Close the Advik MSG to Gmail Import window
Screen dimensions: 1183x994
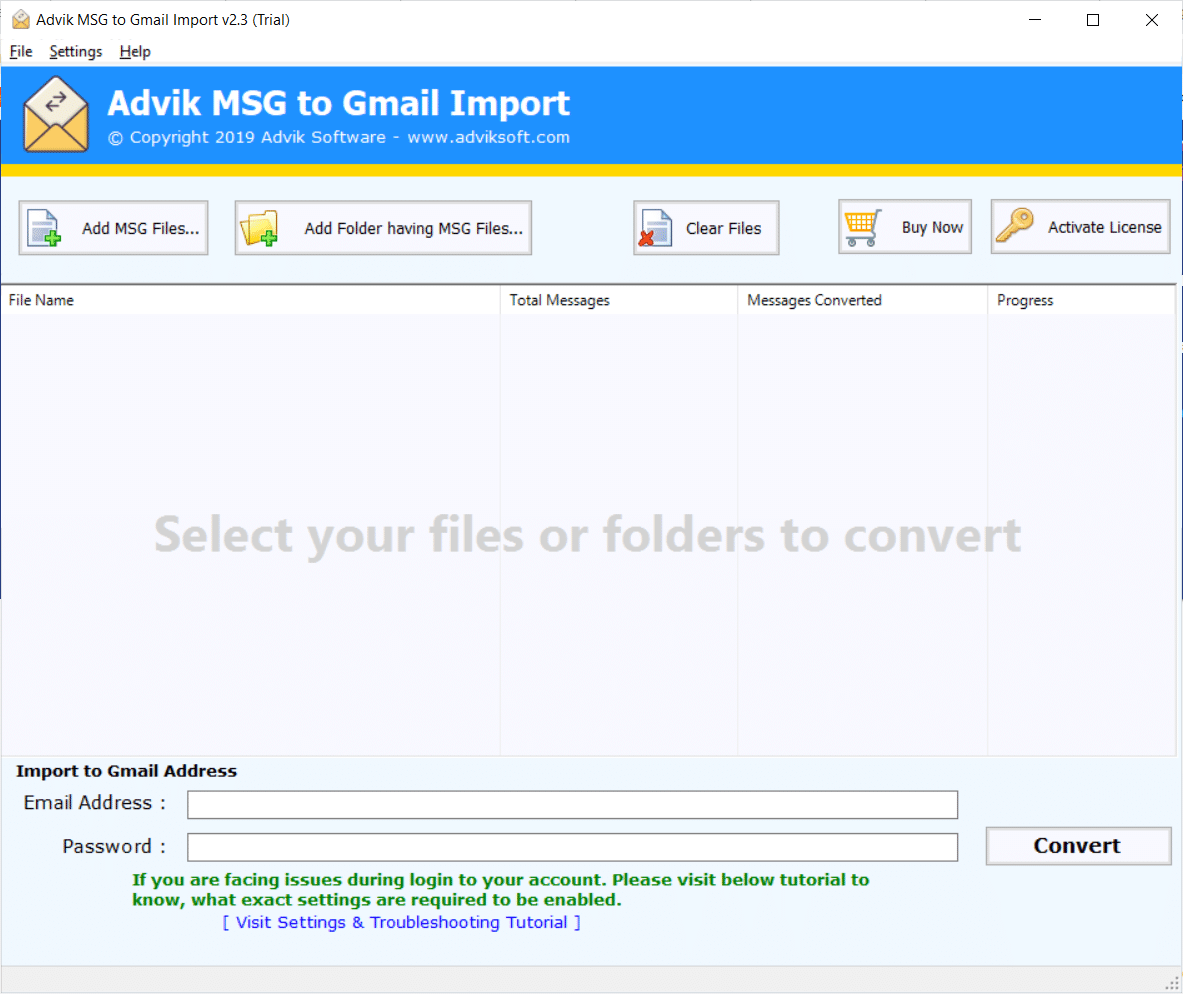coord(1151,20)
